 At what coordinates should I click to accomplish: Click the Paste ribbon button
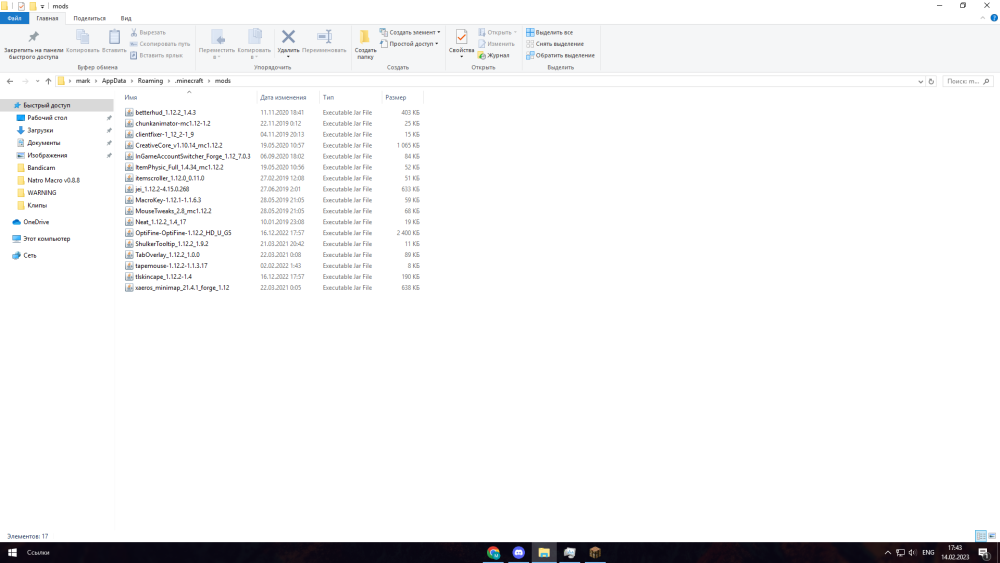click(114, 42)
